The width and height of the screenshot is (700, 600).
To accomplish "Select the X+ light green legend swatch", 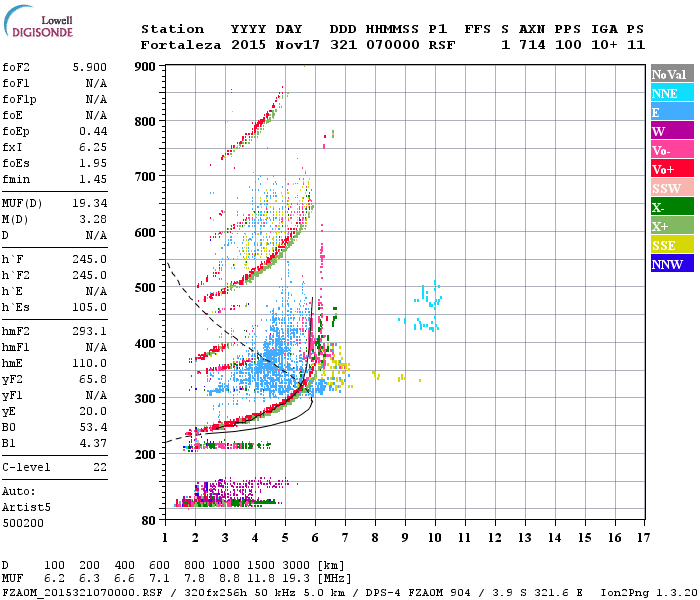I will click(x=672, y=225).
